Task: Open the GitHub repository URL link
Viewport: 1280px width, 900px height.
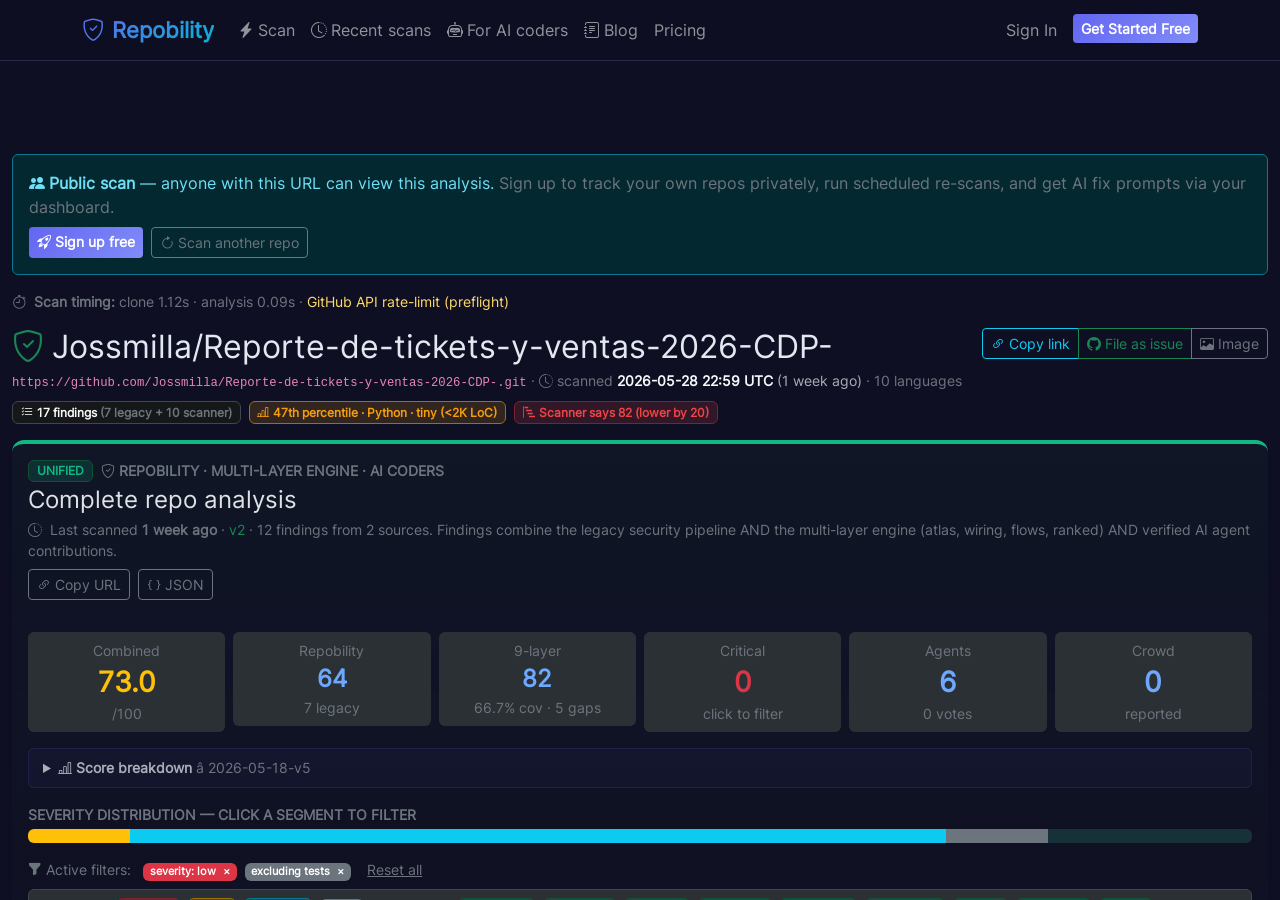Action: [269, 382]
